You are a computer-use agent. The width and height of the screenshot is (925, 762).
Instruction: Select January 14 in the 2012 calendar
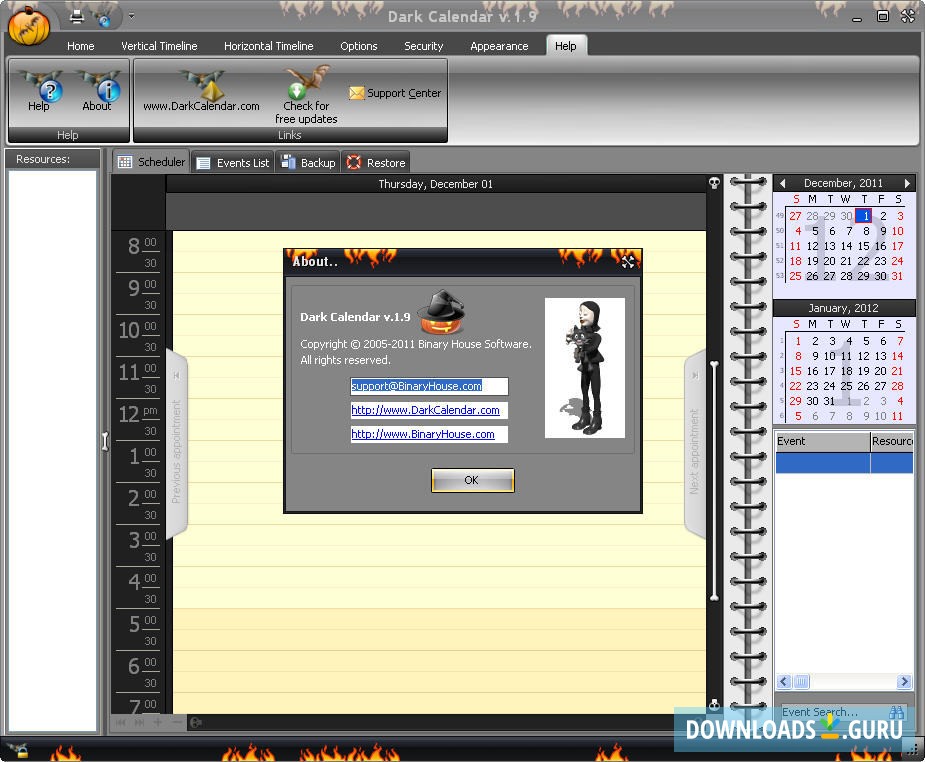click(897, 356)
